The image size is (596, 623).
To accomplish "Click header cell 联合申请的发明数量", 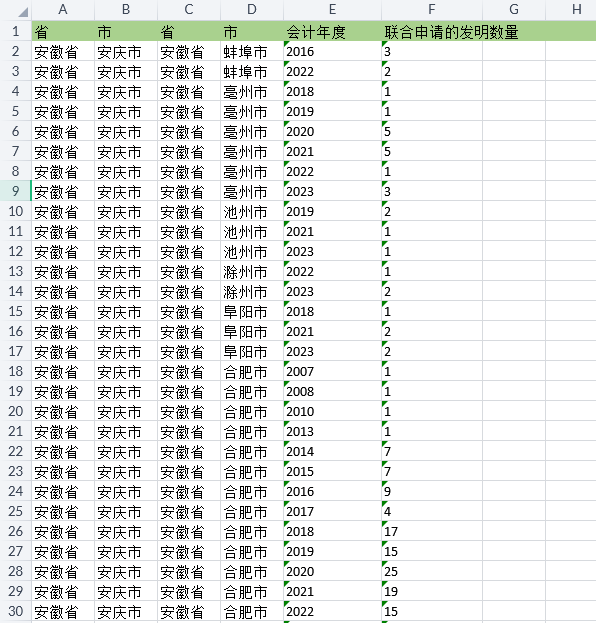I will pyautogui.click(x=432, y=31).
